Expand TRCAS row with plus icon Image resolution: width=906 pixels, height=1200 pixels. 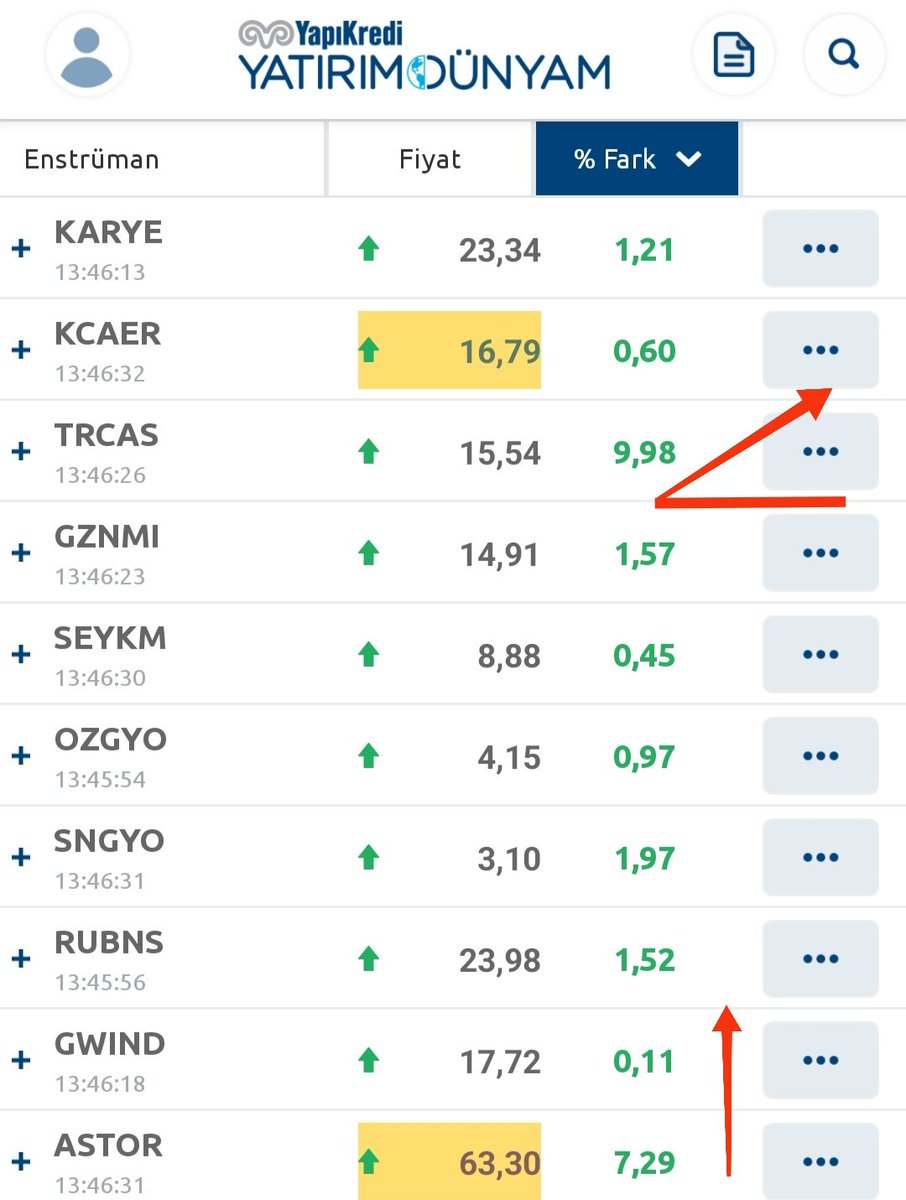(21, 452)
